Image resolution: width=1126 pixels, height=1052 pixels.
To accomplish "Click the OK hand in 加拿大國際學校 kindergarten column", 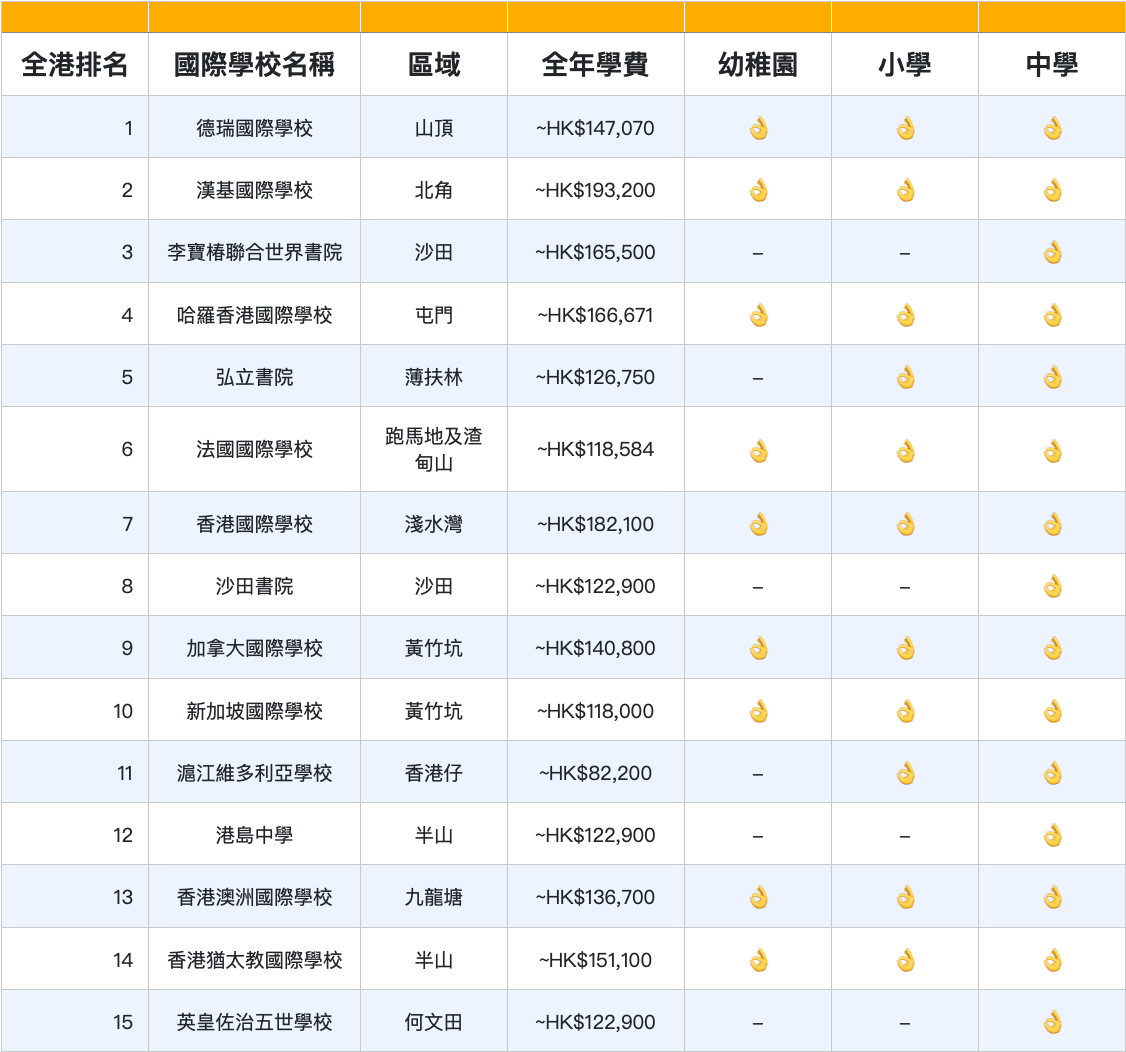I will pyautogui.click(x=758, y=649).
